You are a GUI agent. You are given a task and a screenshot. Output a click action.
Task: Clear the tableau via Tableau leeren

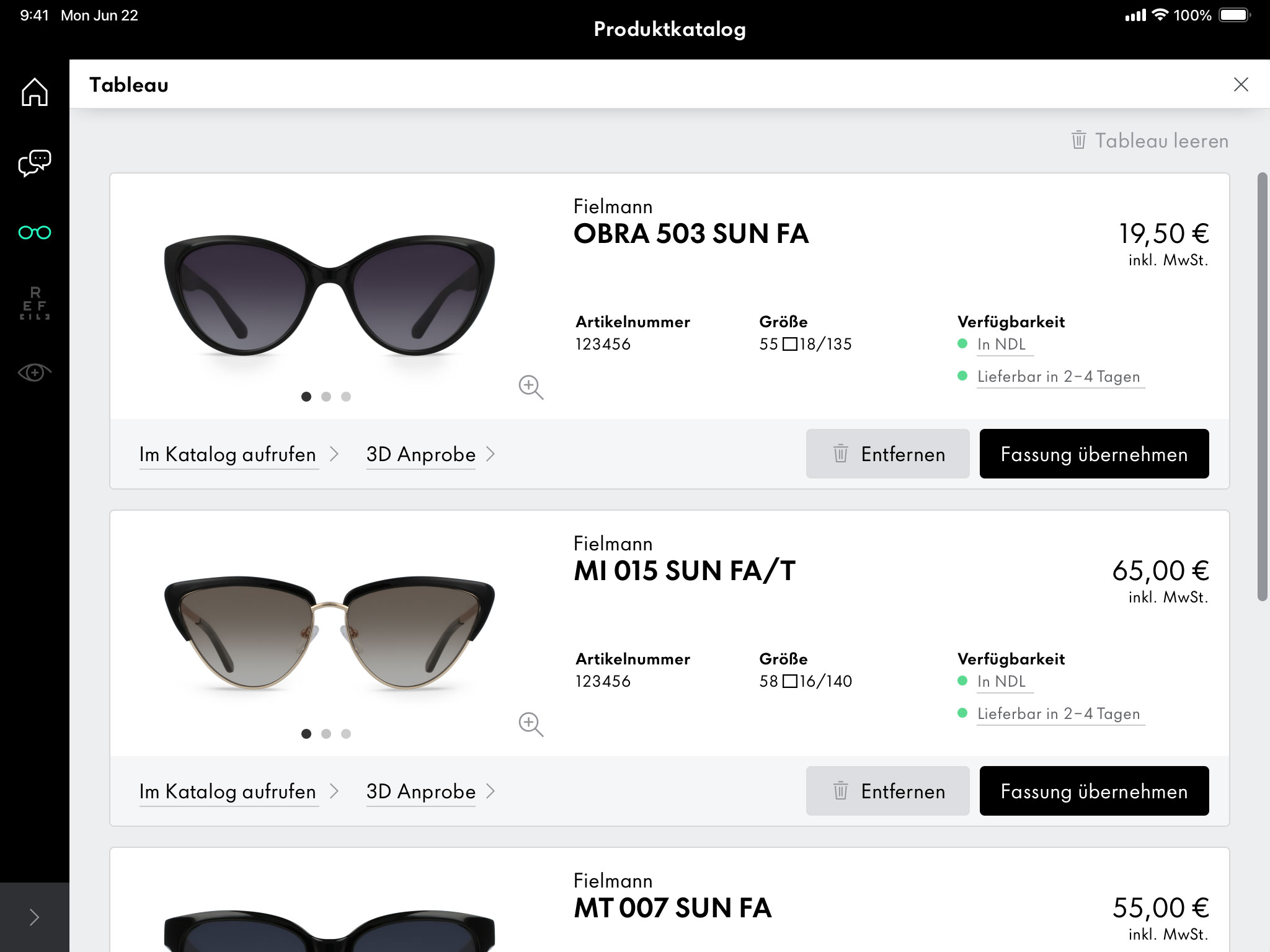pyautogui.click(x=1161, y=140)
